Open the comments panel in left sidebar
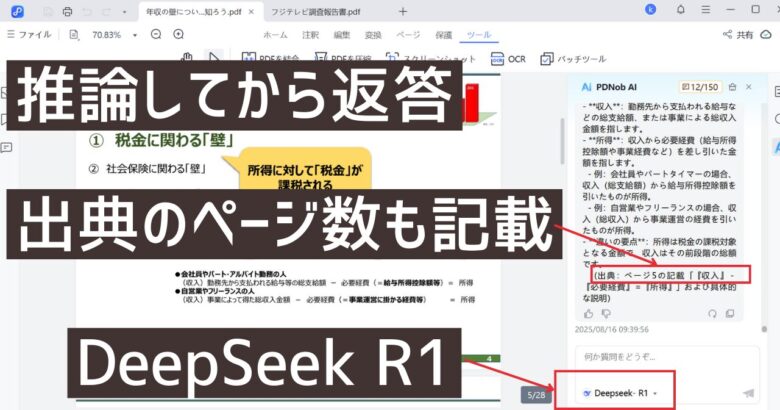 pyautogui.click(x=6, y=148)
